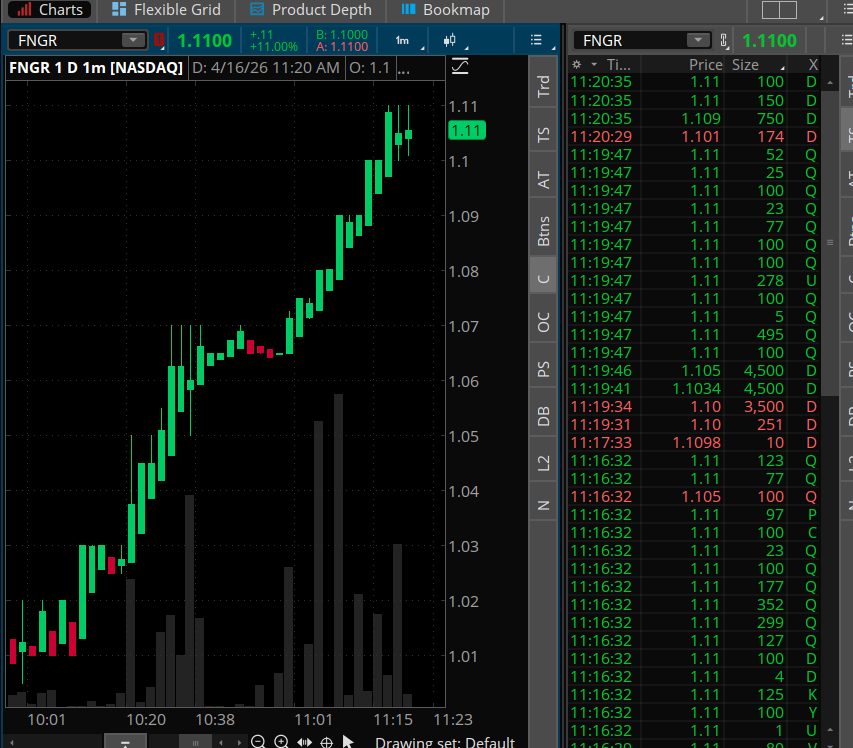
Task: Open the two-pane grid layout selector
Action: tap(779, 10)
